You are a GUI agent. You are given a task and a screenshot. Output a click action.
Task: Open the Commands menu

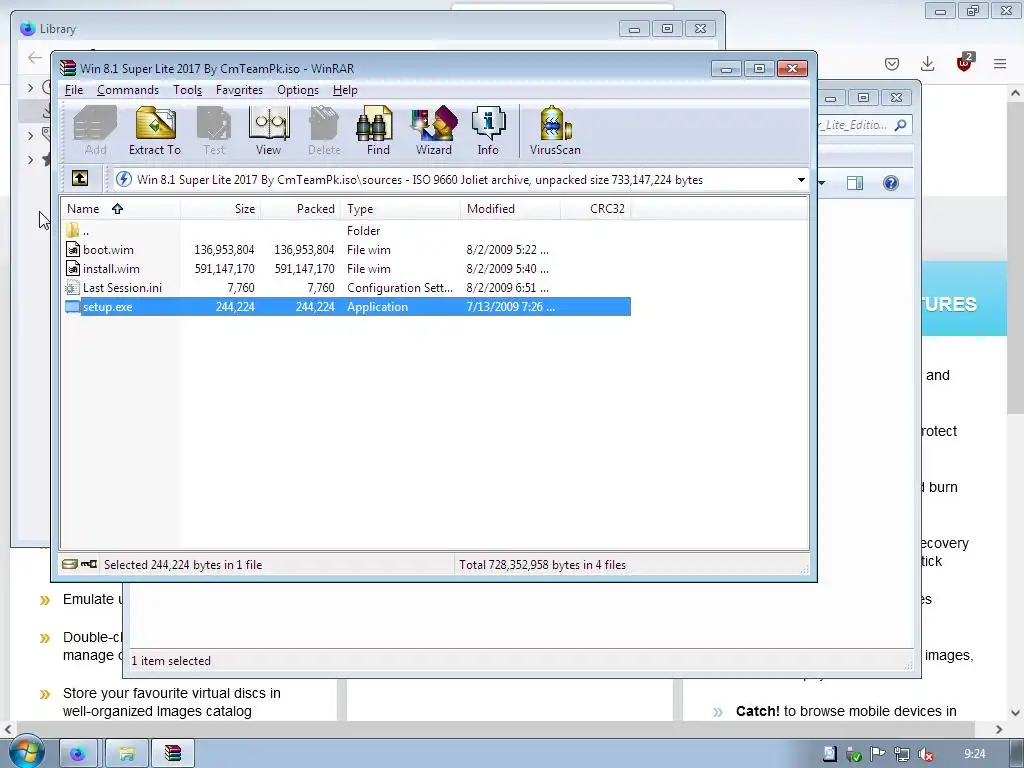[128, 90]
